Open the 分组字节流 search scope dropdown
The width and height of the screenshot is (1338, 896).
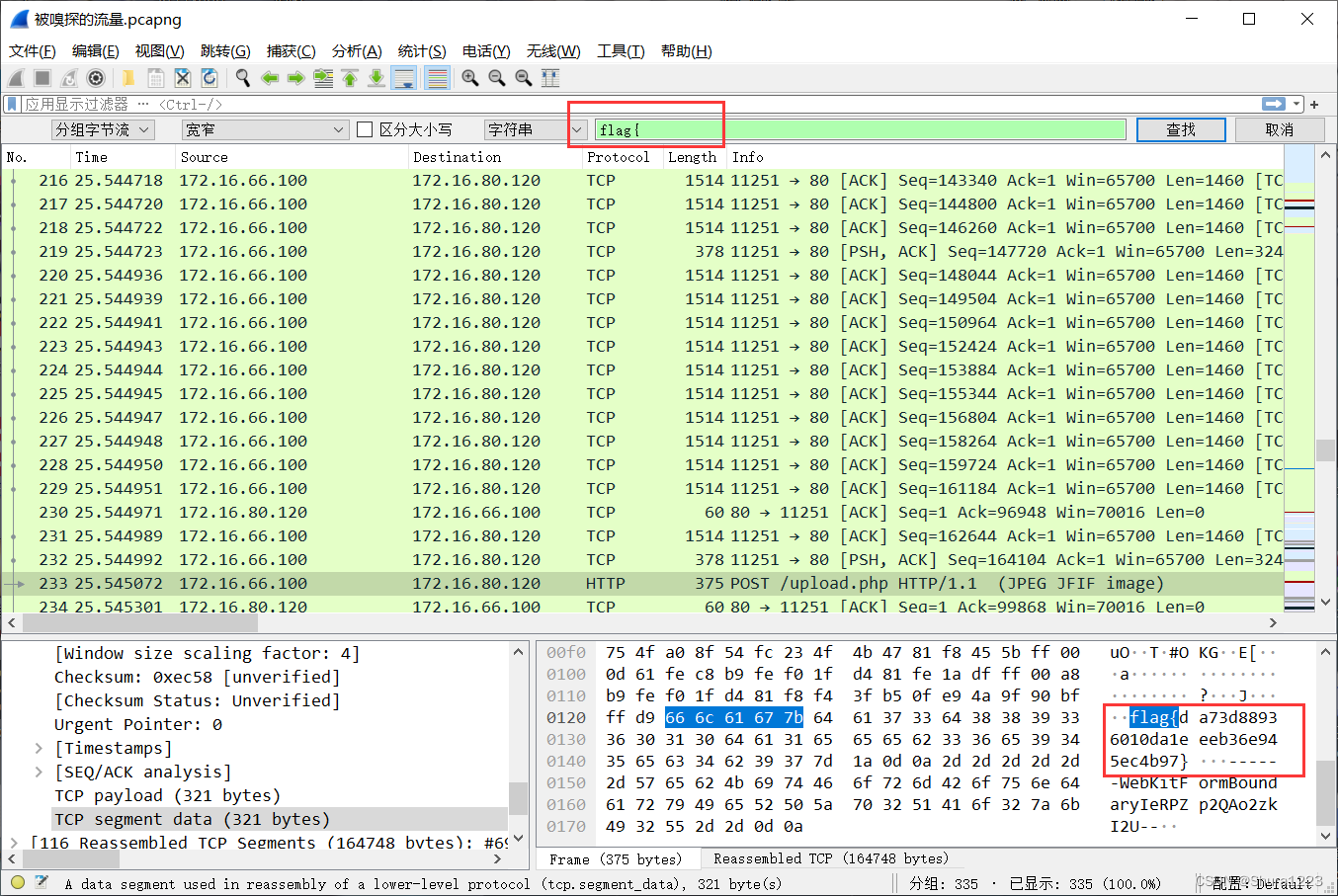(104, 129)
